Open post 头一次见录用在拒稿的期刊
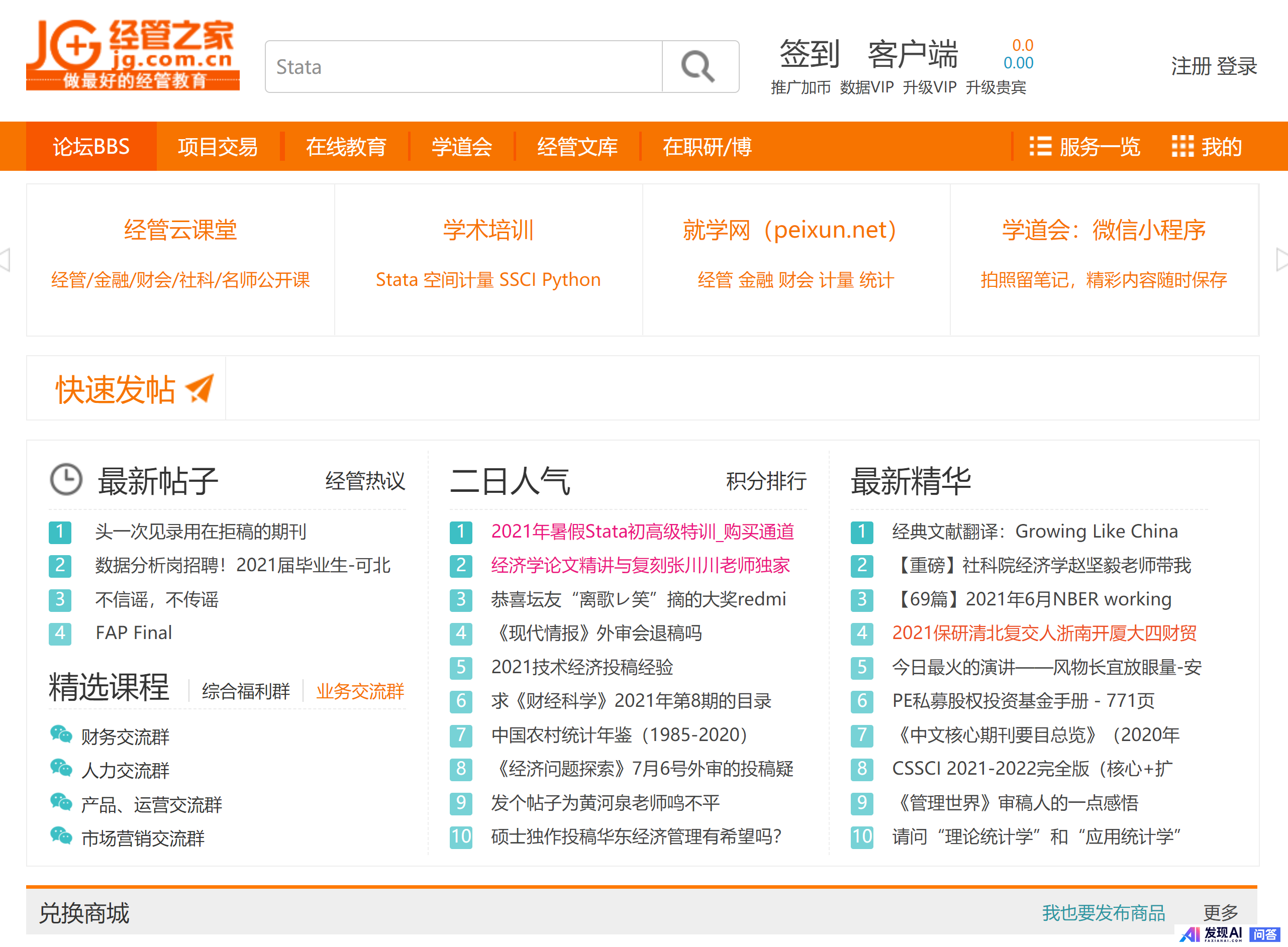Screen dimensions: 1288x947 pos(201,532)
